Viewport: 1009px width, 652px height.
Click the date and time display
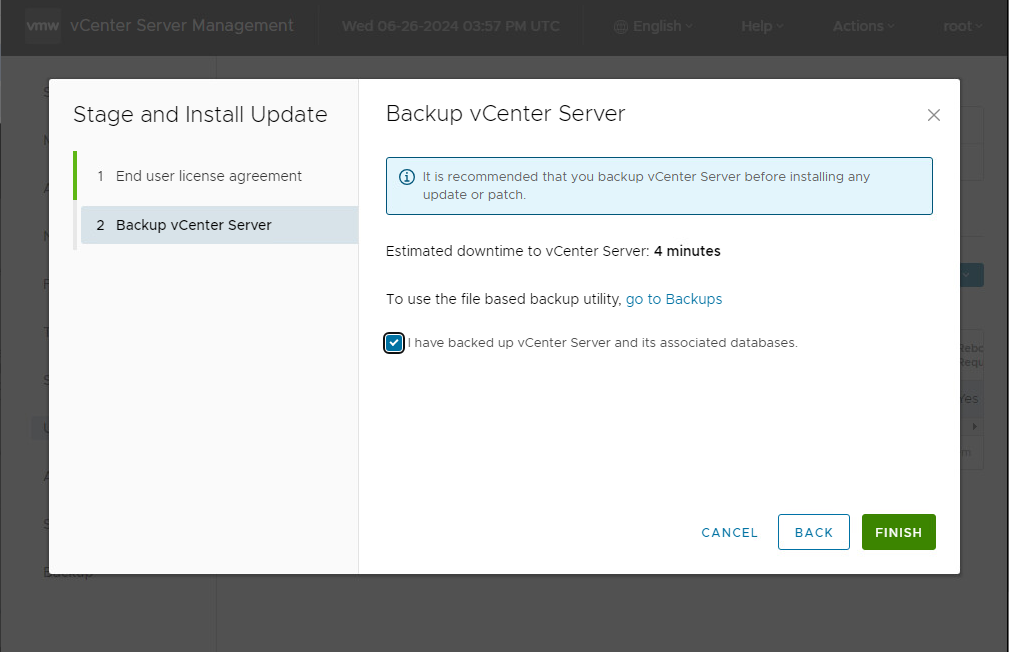(450, 26)
